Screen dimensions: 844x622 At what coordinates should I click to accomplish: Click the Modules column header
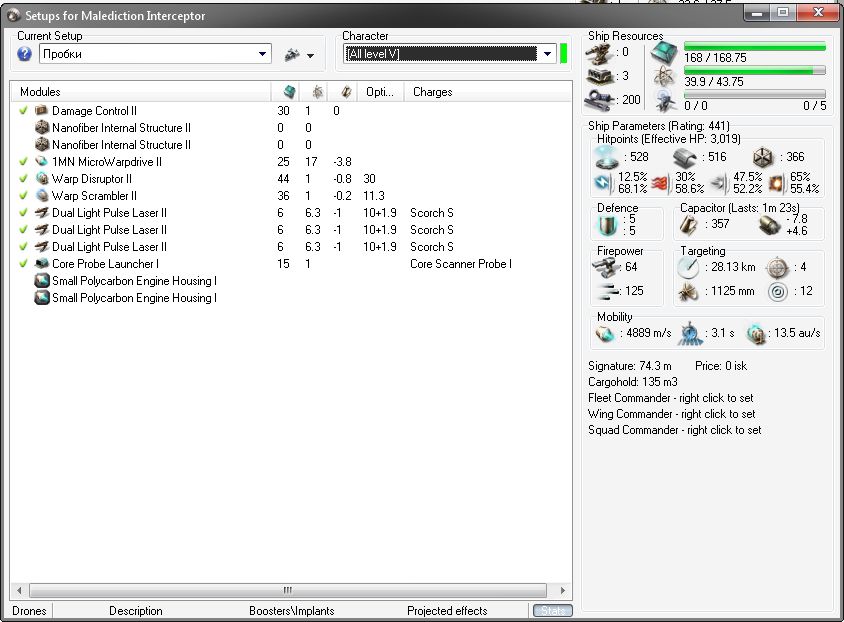point(141,92)
